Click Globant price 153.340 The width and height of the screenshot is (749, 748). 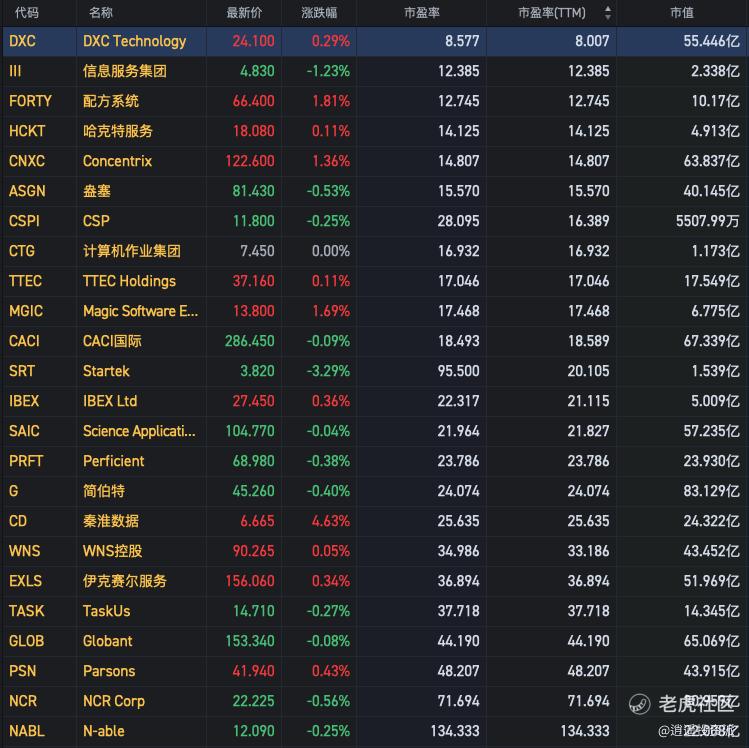pos(250,641)
